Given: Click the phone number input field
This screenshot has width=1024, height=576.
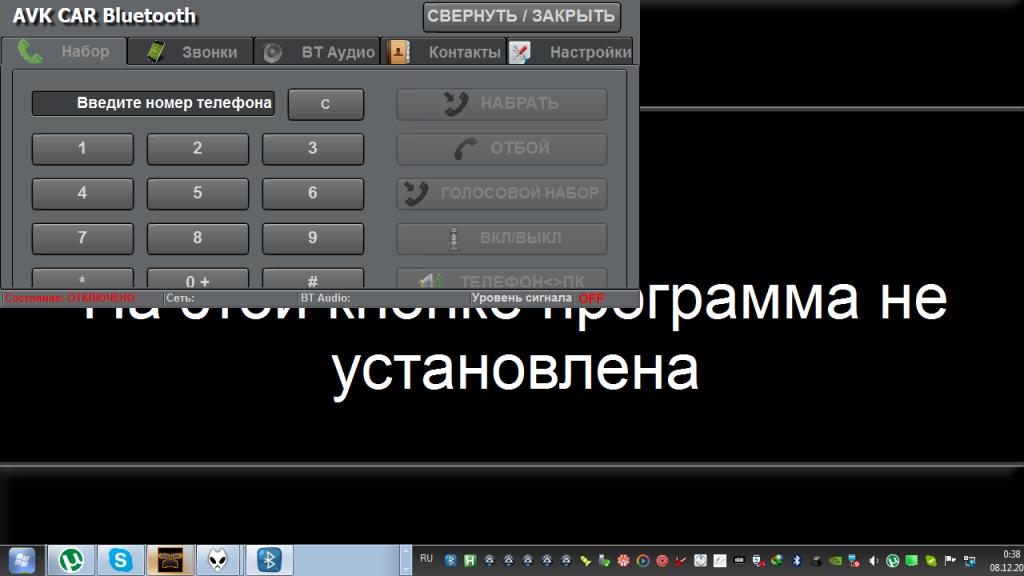Looking at the screenshot, I should [153, 103].
